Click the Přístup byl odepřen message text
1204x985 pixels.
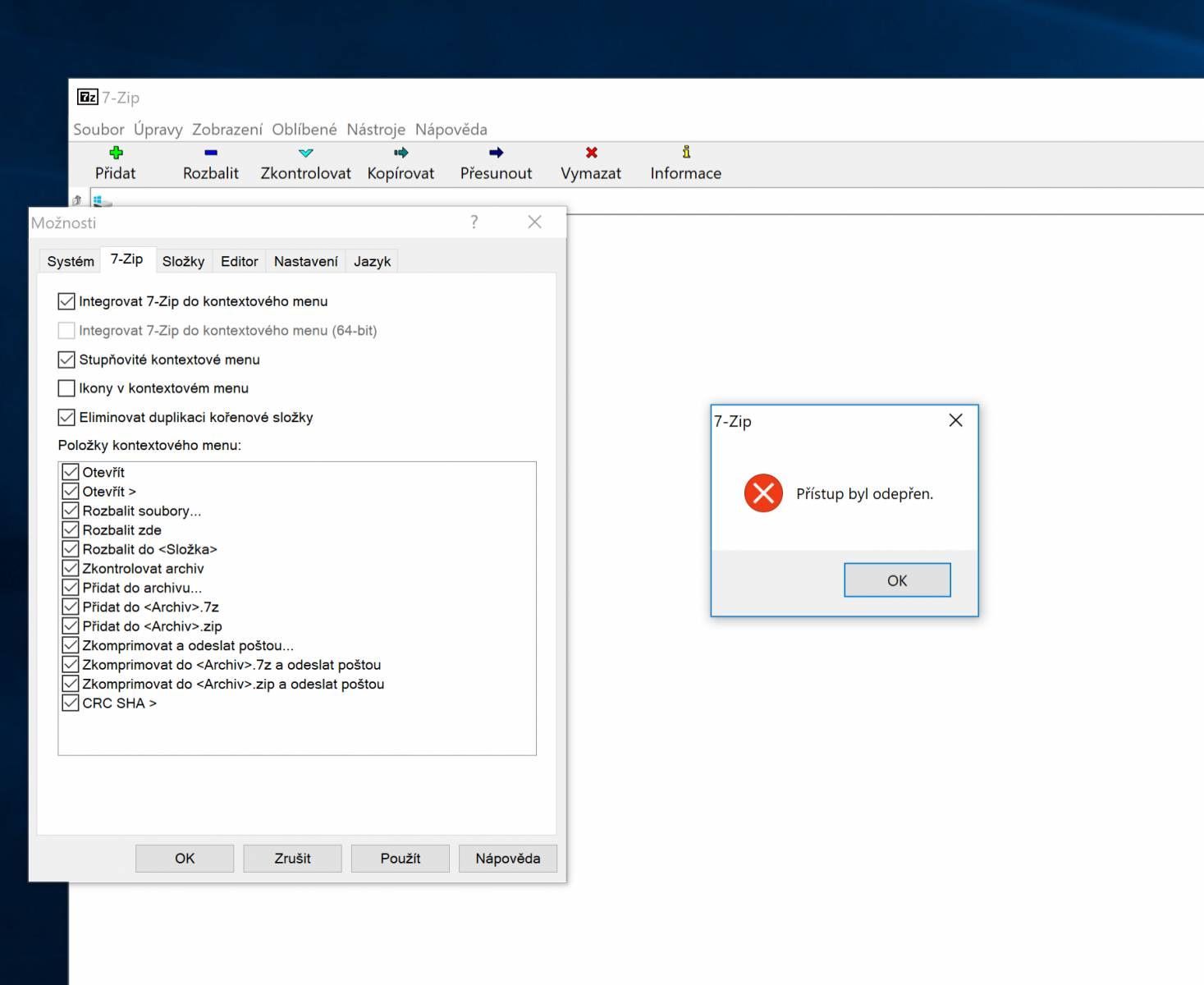pos(865,493)
